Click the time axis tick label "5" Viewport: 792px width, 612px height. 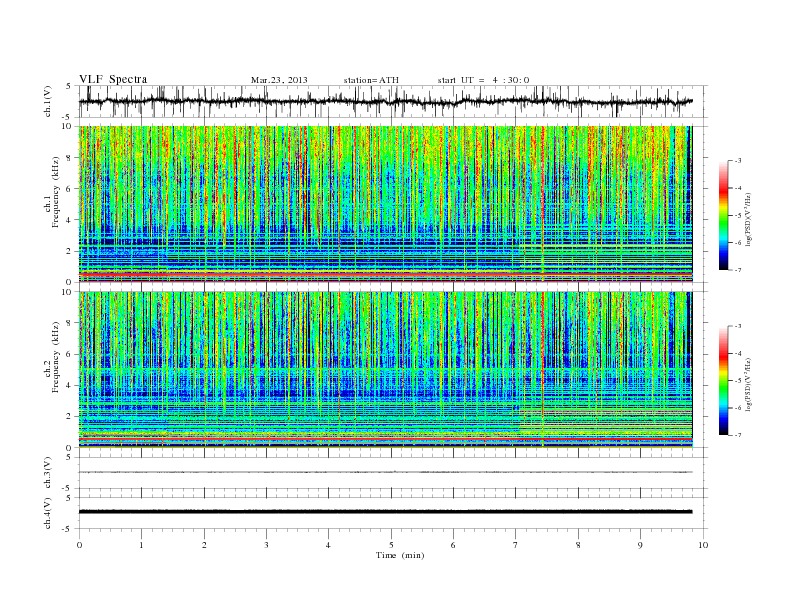coord(391,545)
